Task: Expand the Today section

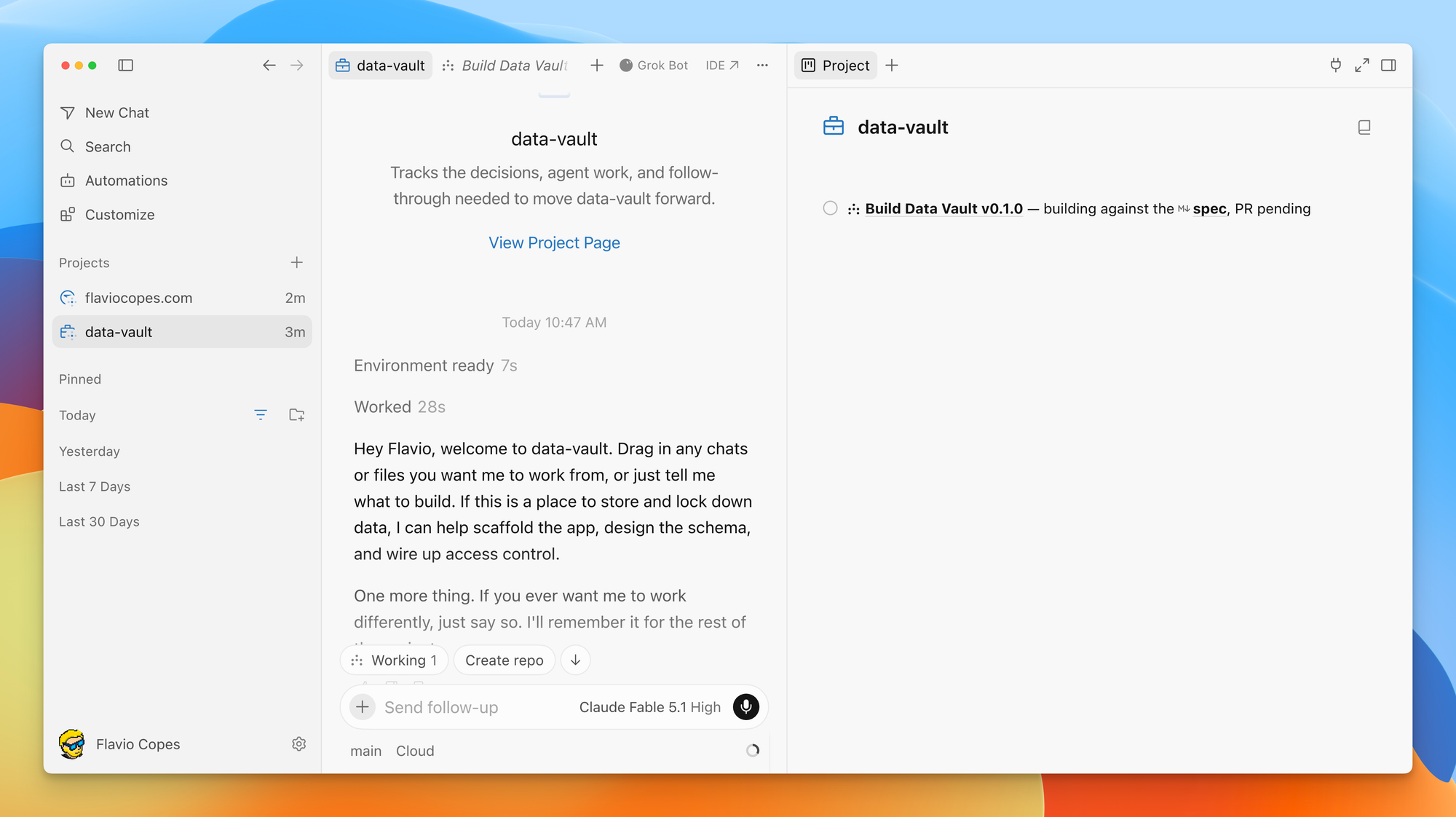Action: coord(77,415)
